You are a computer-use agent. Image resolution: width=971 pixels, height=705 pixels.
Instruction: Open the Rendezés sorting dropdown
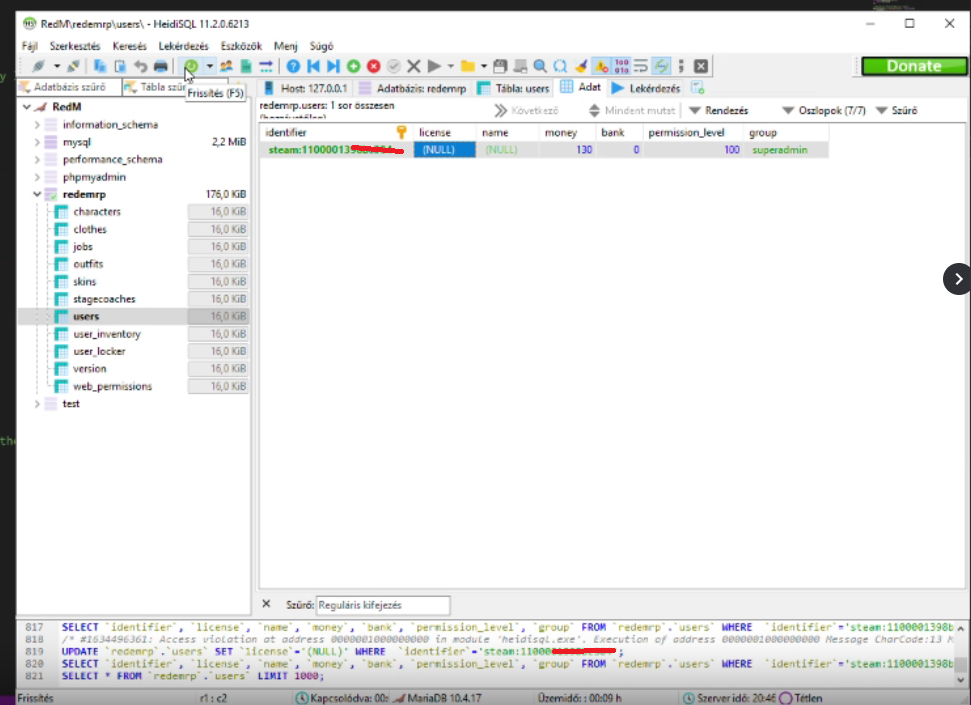(719, 110)
